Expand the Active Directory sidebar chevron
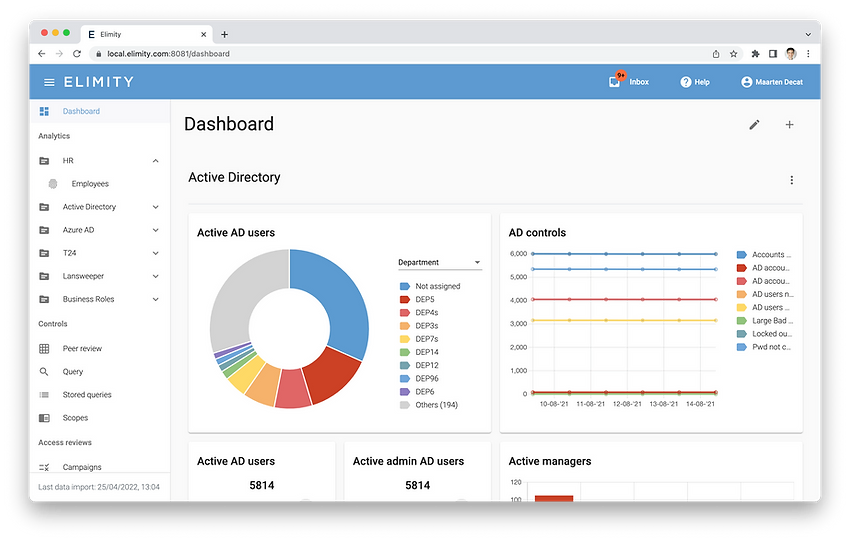The image size is (850, 542). (156, 207)
